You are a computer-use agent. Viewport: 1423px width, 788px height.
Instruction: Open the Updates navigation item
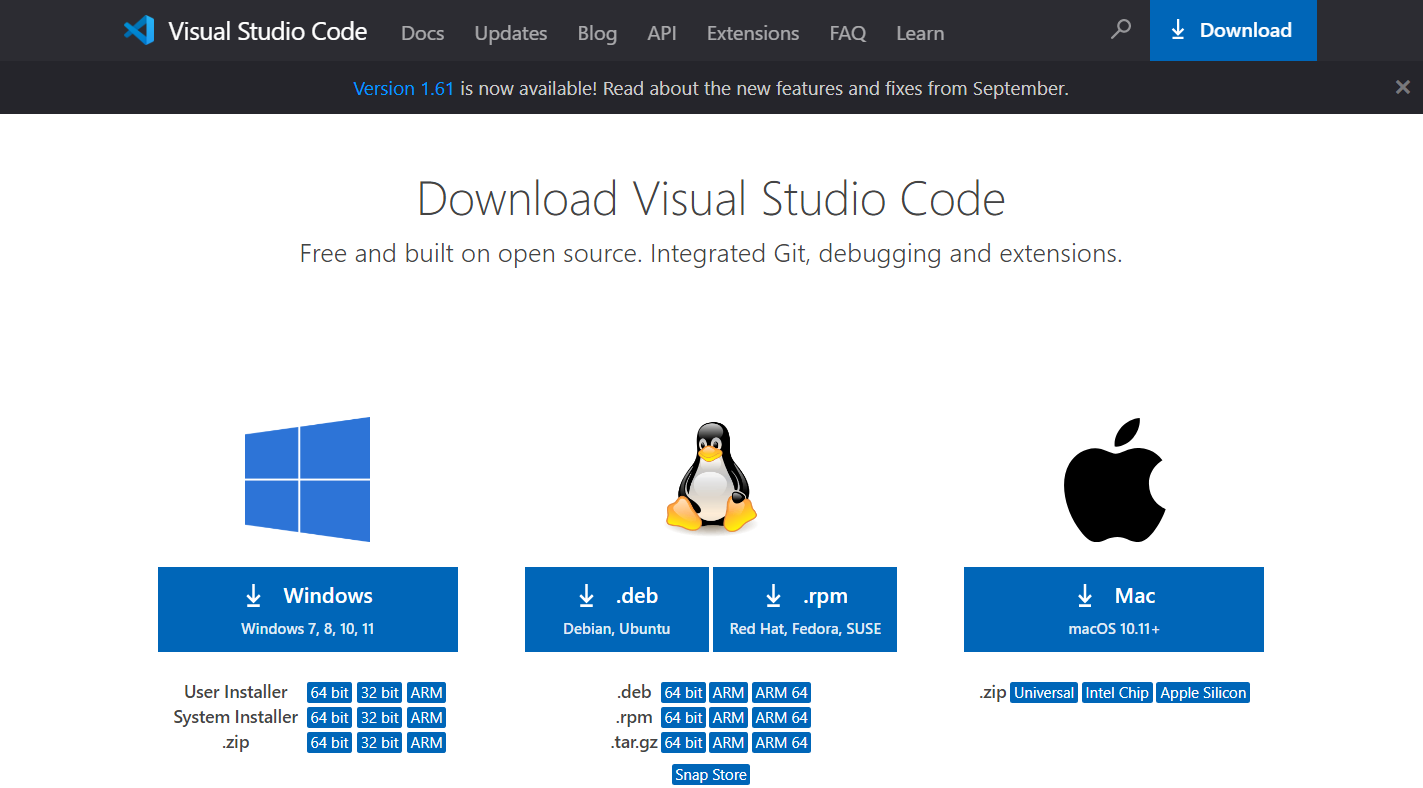511,33
